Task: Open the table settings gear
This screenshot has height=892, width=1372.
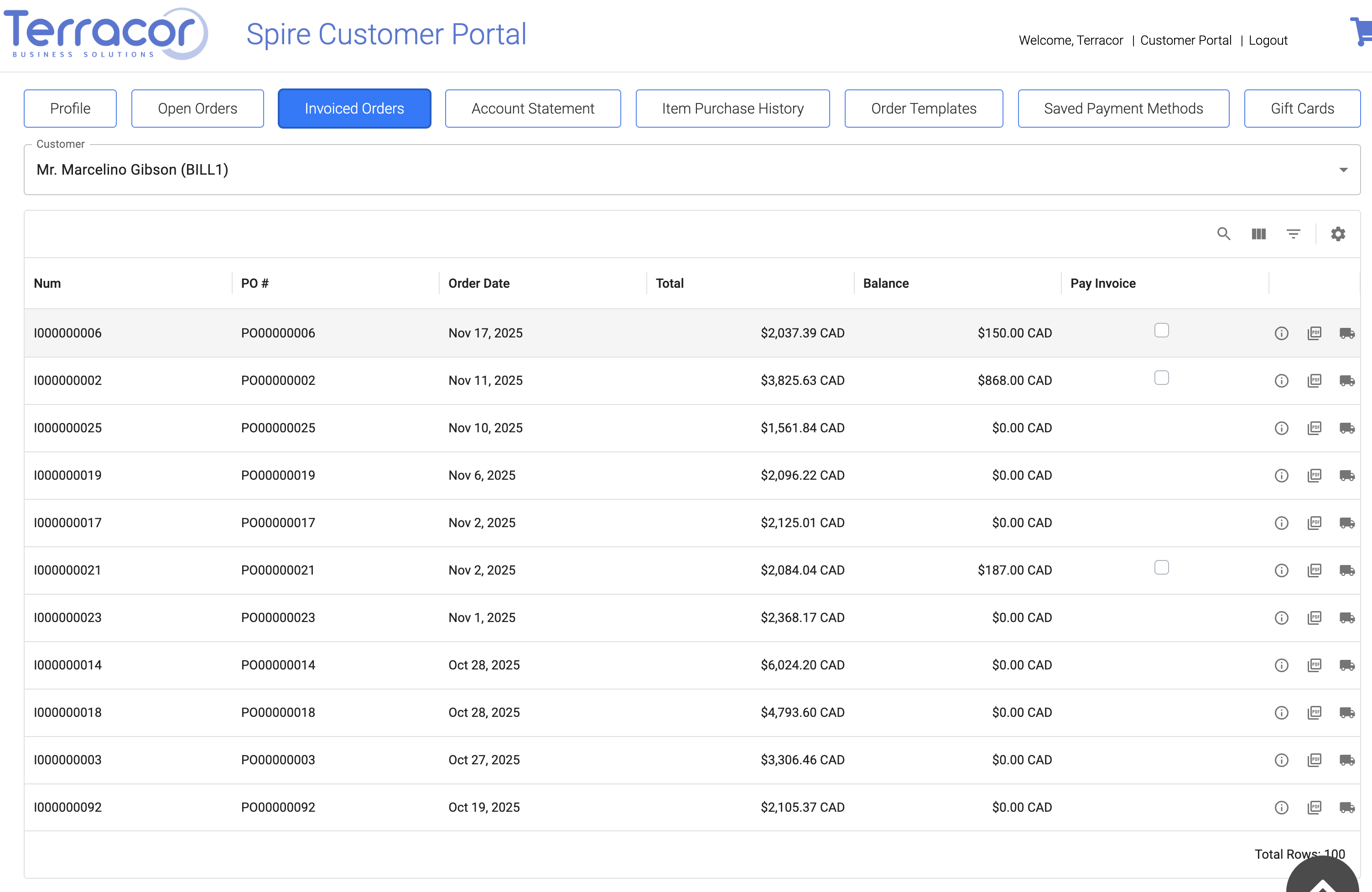Action: 1337,233
